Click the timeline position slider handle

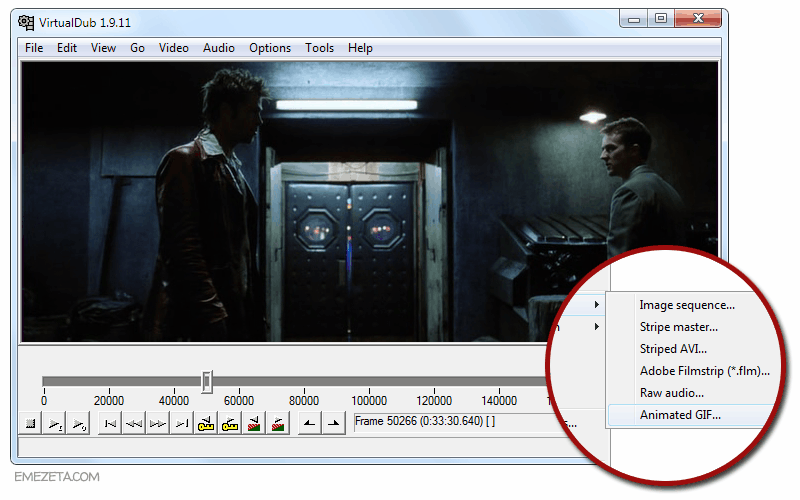207,381
